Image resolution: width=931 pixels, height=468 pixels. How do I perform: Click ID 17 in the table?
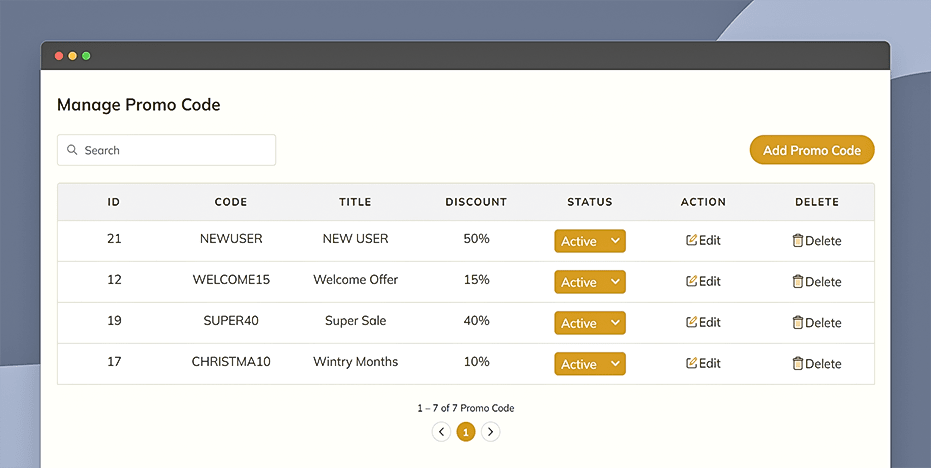tap(114, 362)
